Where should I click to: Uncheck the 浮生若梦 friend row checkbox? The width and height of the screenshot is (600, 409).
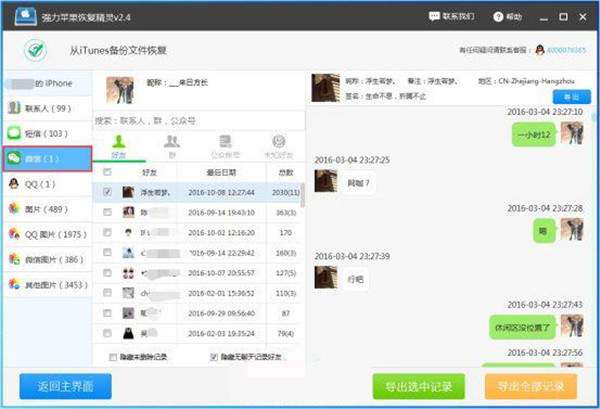[x=108, y=192]
